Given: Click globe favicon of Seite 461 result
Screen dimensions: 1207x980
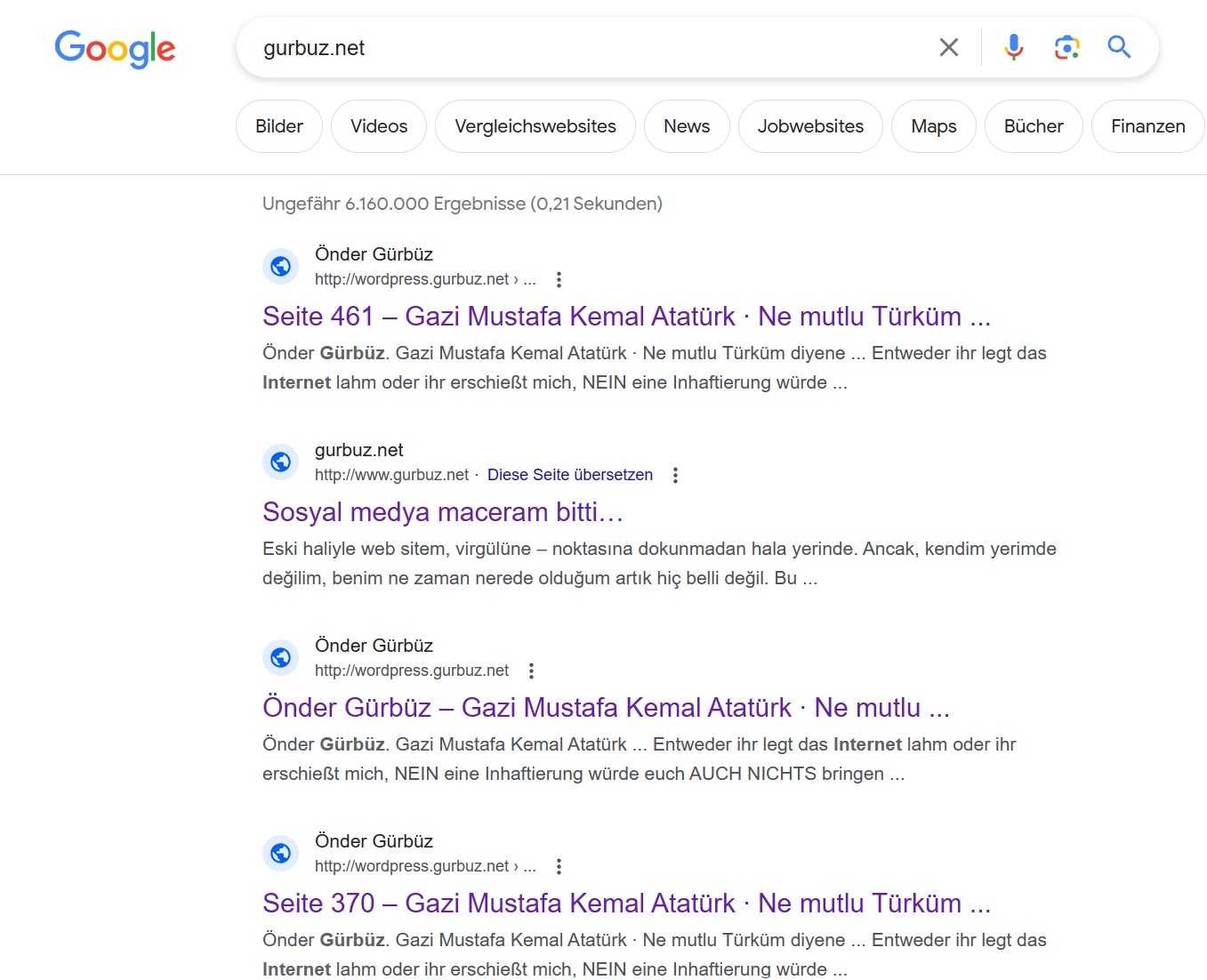Looking at the screenshot, I should point(281,266).
